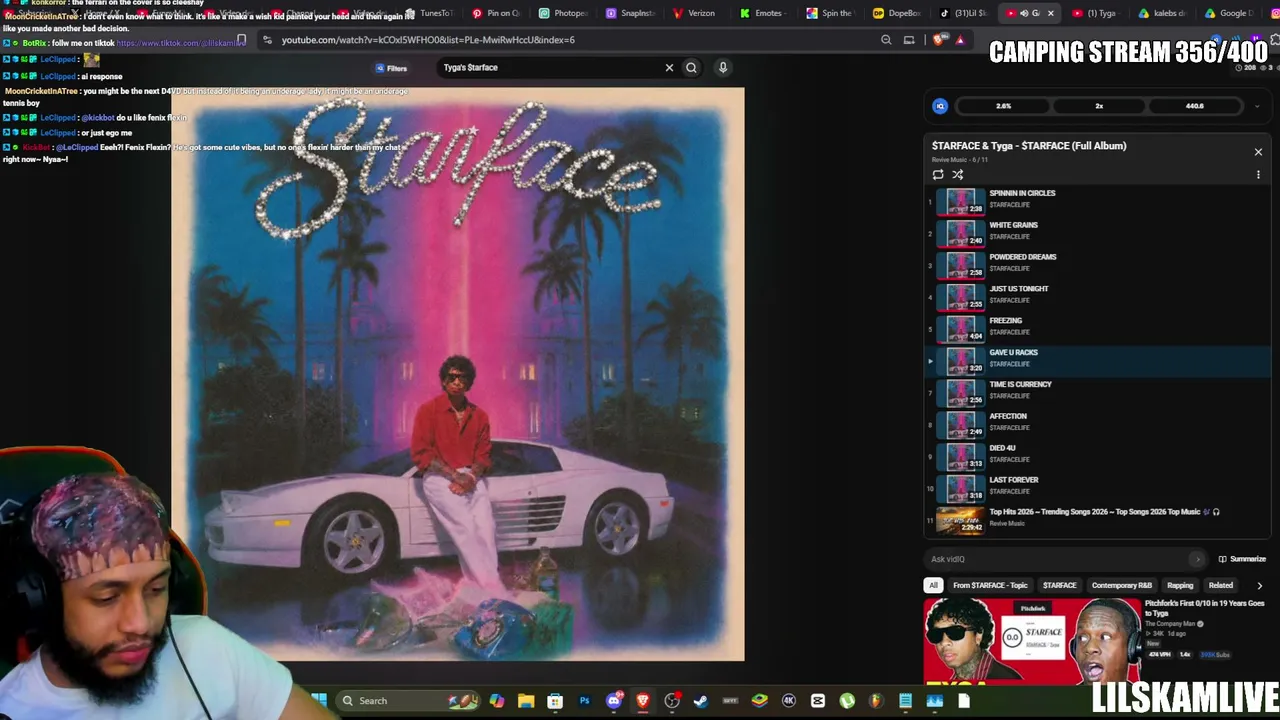The height and width of the screenshot is (720, 1280).
Task: Click the Brave Rewards triangle icon
Action: (960, 40)
